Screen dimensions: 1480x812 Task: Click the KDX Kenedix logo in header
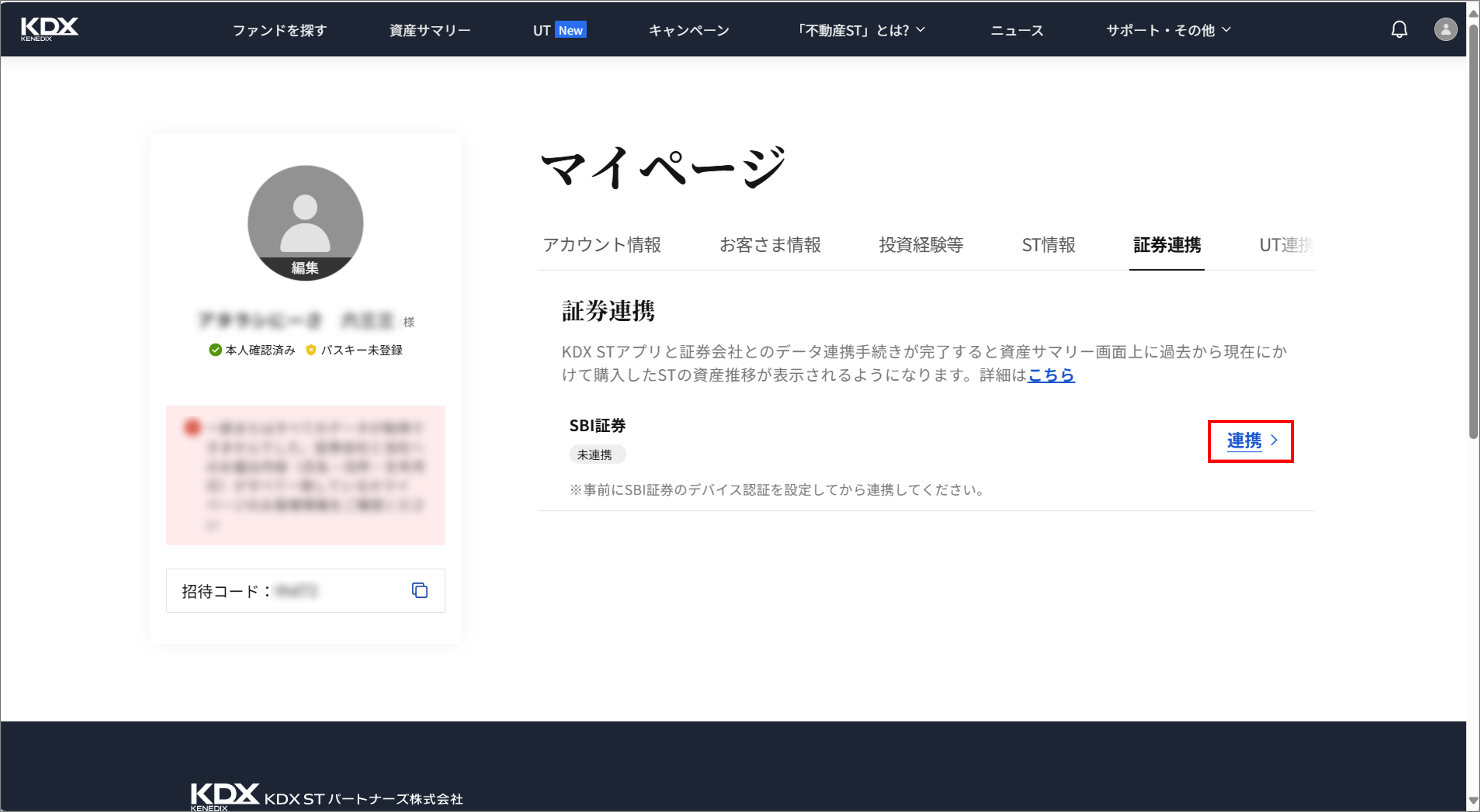click(49, 29)
